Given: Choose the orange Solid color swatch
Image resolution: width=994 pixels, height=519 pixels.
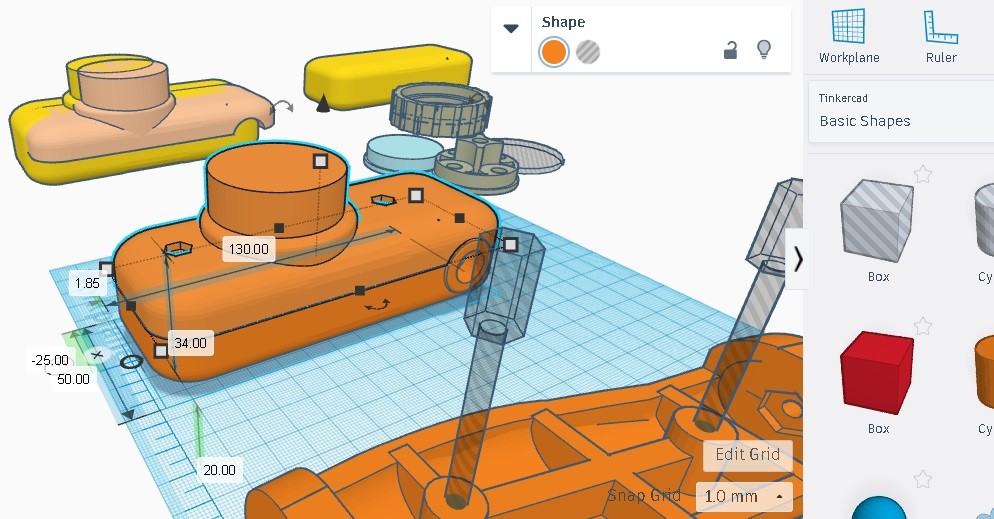Looking at the screenshot, I should 553,52.
